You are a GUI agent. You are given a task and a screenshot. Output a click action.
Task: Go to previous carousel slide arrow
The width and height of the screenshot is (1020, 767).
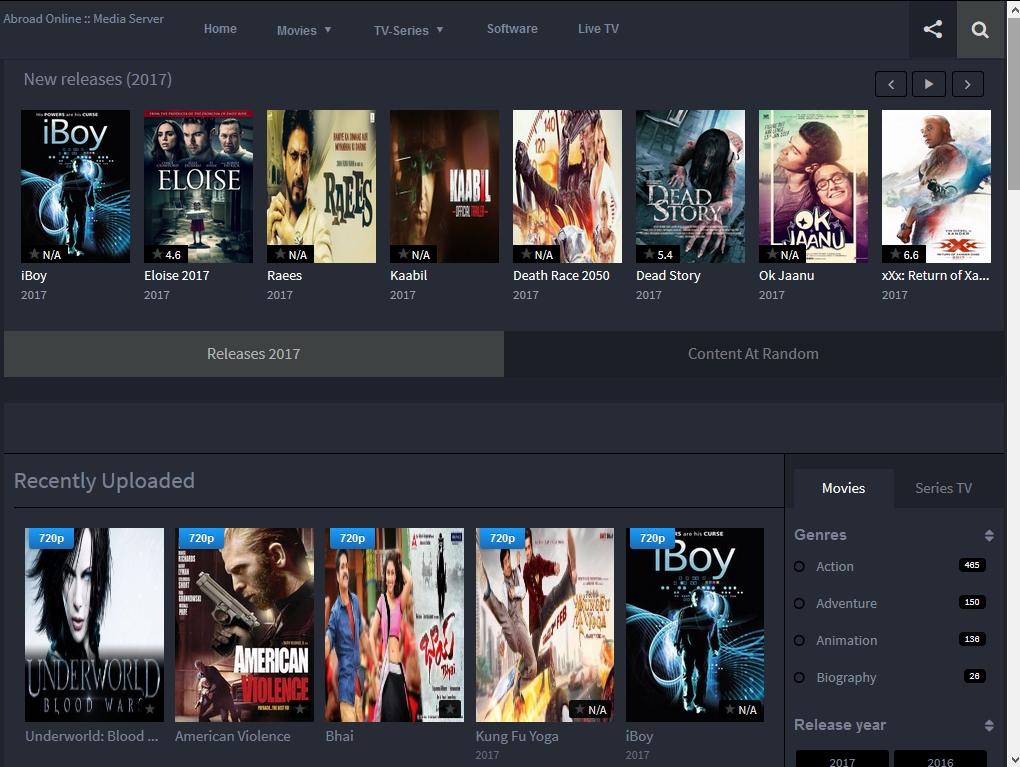(x=891, y=84)
